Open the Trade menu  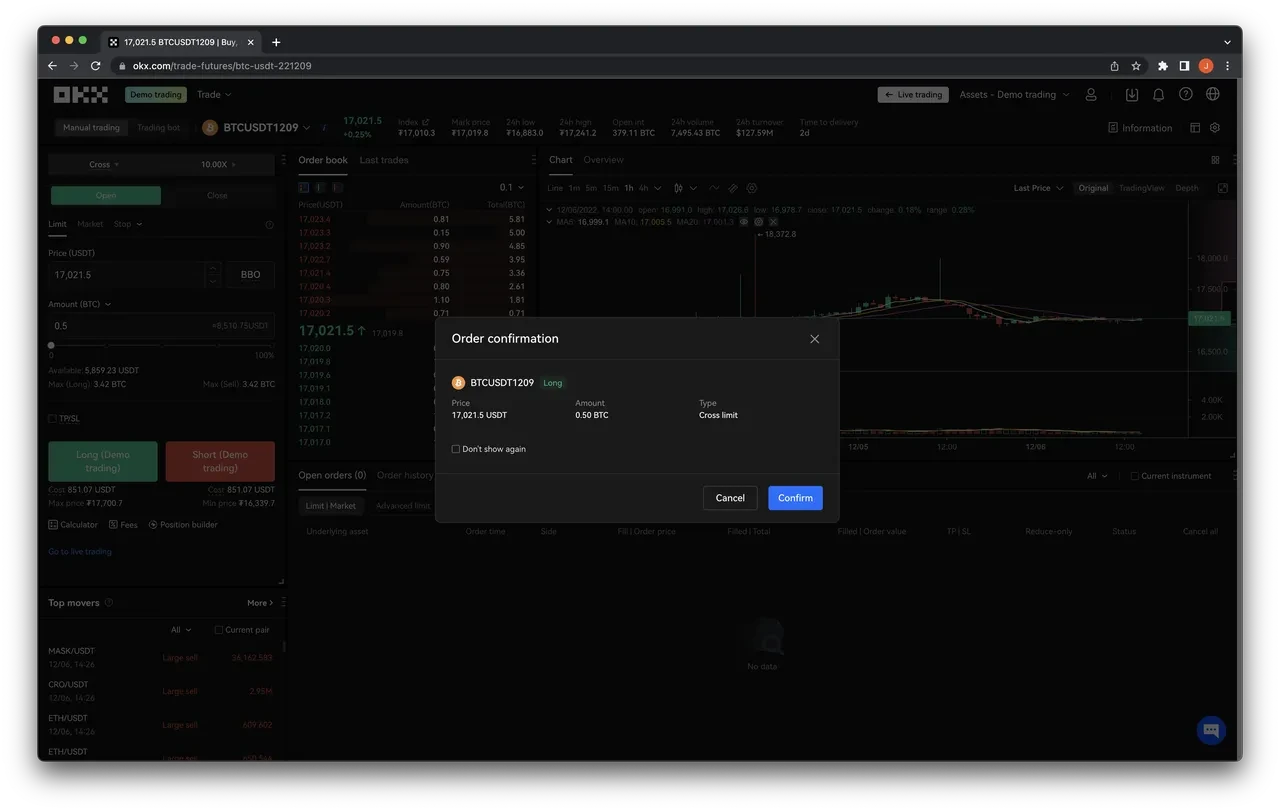214,95
